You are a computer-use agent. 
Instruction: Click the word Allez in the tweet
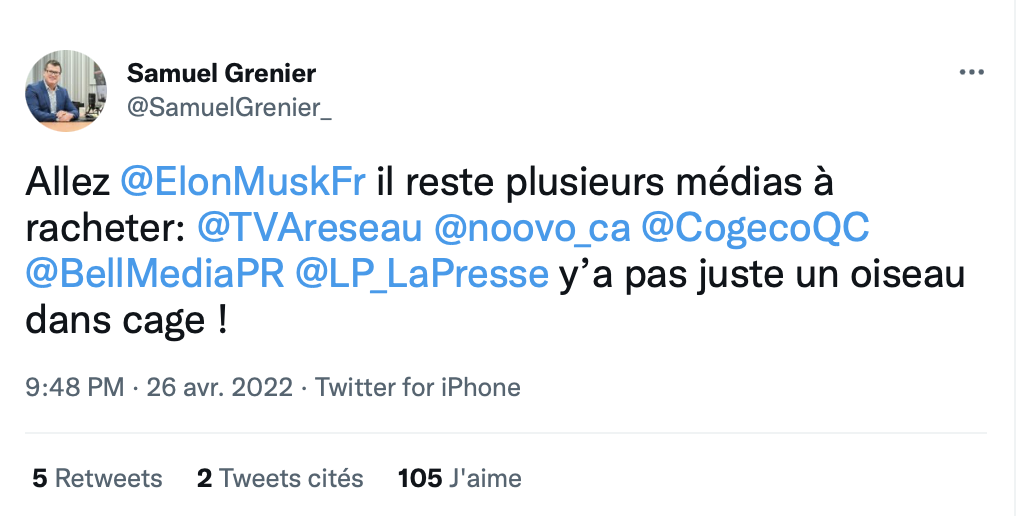(68, 183)
